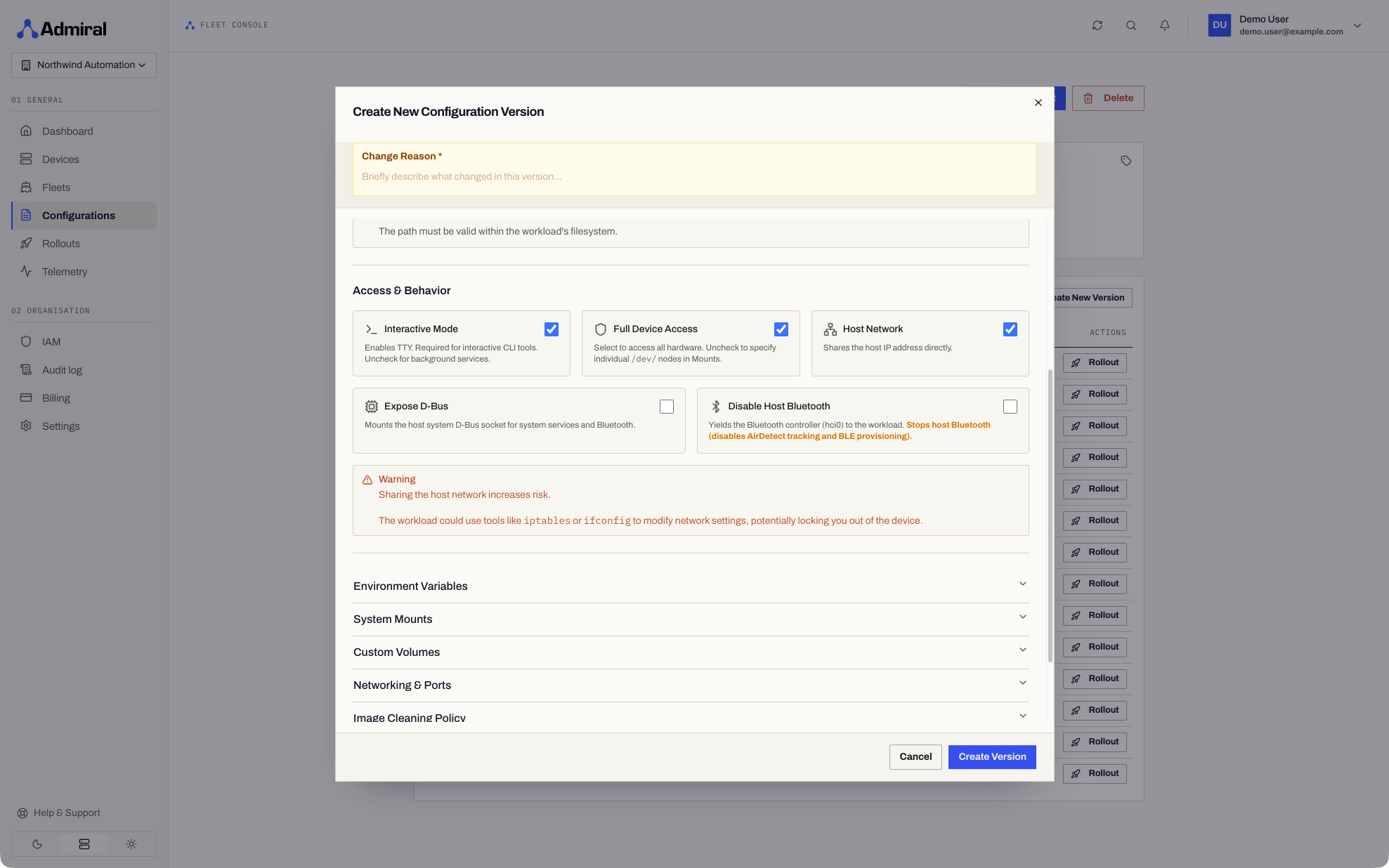Image resolution: width=1389 pixels, height=868 pixels.
Task: Open the Northwind Automation organization dropdown
Action: pos(84,65)
